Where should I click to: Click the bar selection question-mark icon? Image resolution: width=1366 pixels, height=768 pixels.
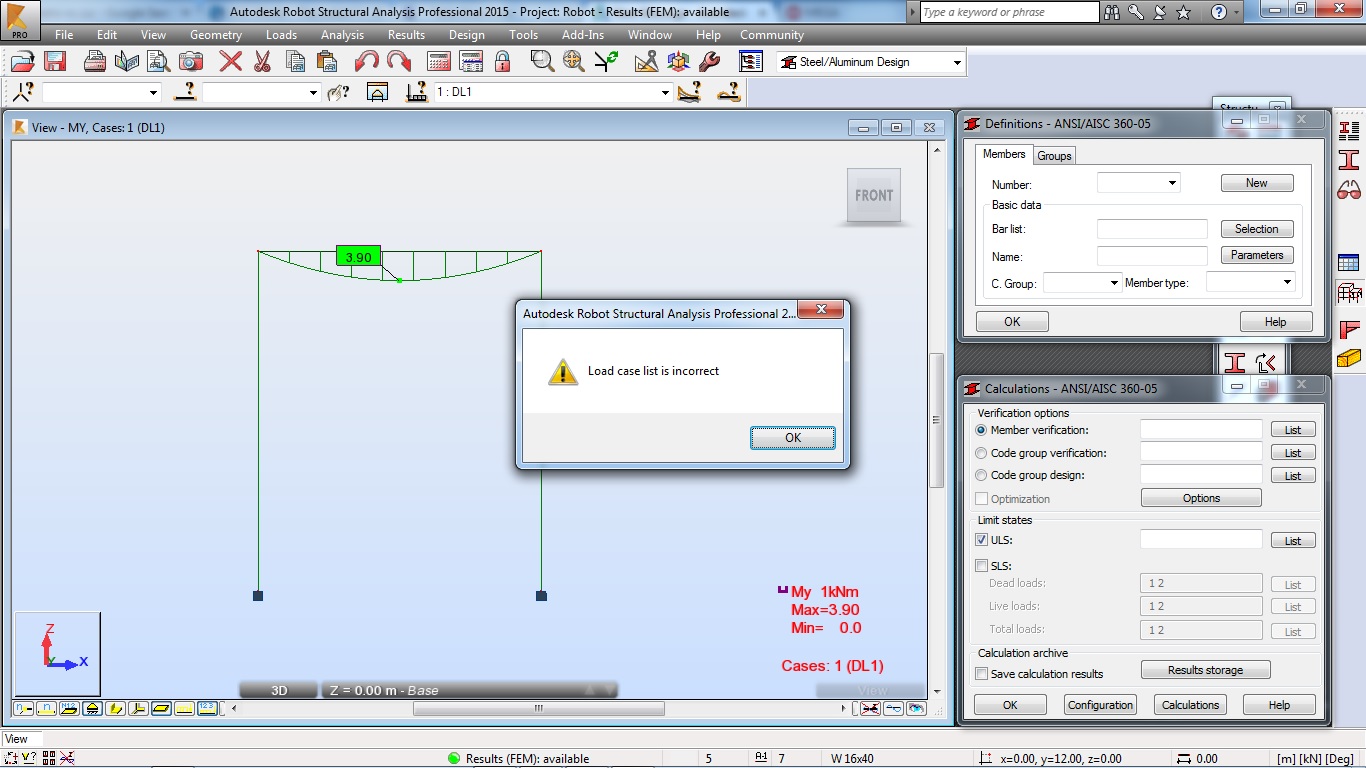[184, 92]
